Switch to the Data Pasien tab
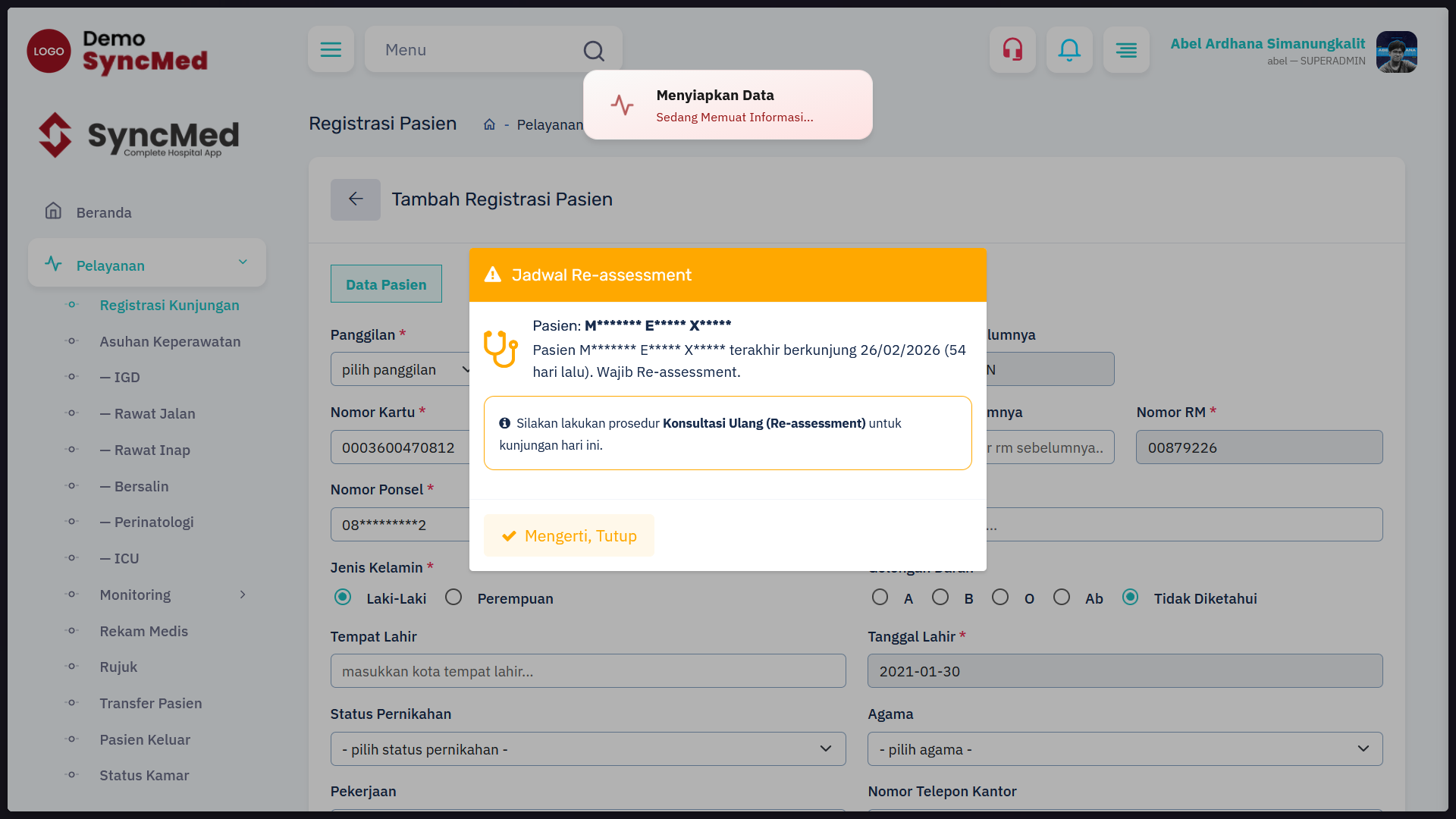The width and height of the screenshot is (1456, 819). click(x=386, y=284)
